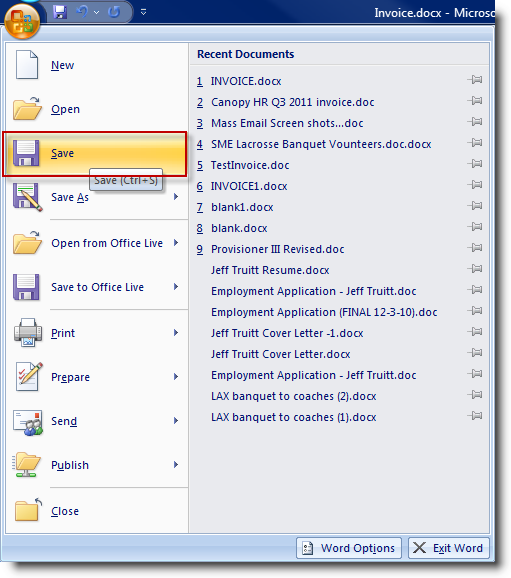Open Customize Quick Access Toolbar dropdown

[143, 13]
